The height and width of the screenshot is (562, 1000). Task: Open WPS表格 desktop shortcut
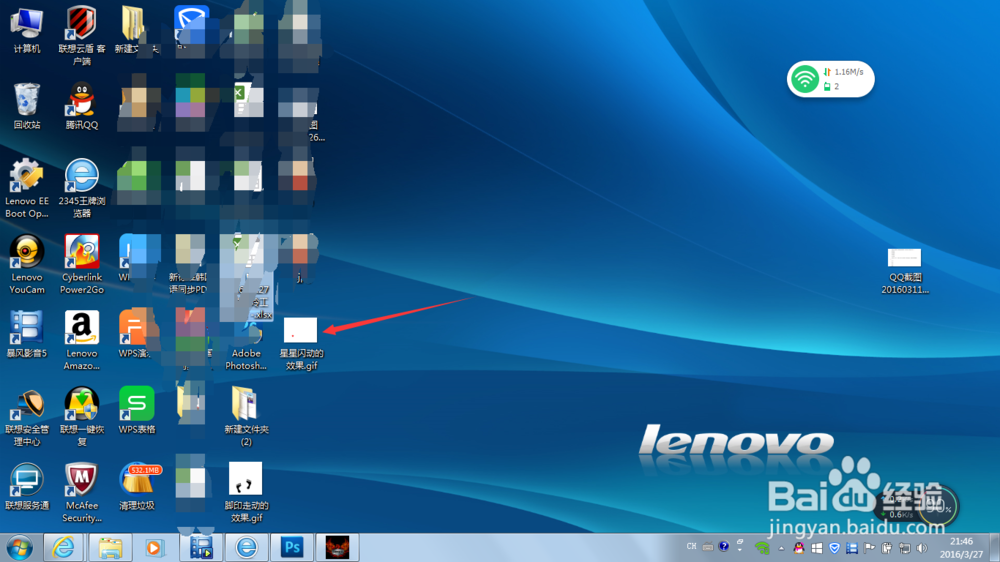(136, 410)
